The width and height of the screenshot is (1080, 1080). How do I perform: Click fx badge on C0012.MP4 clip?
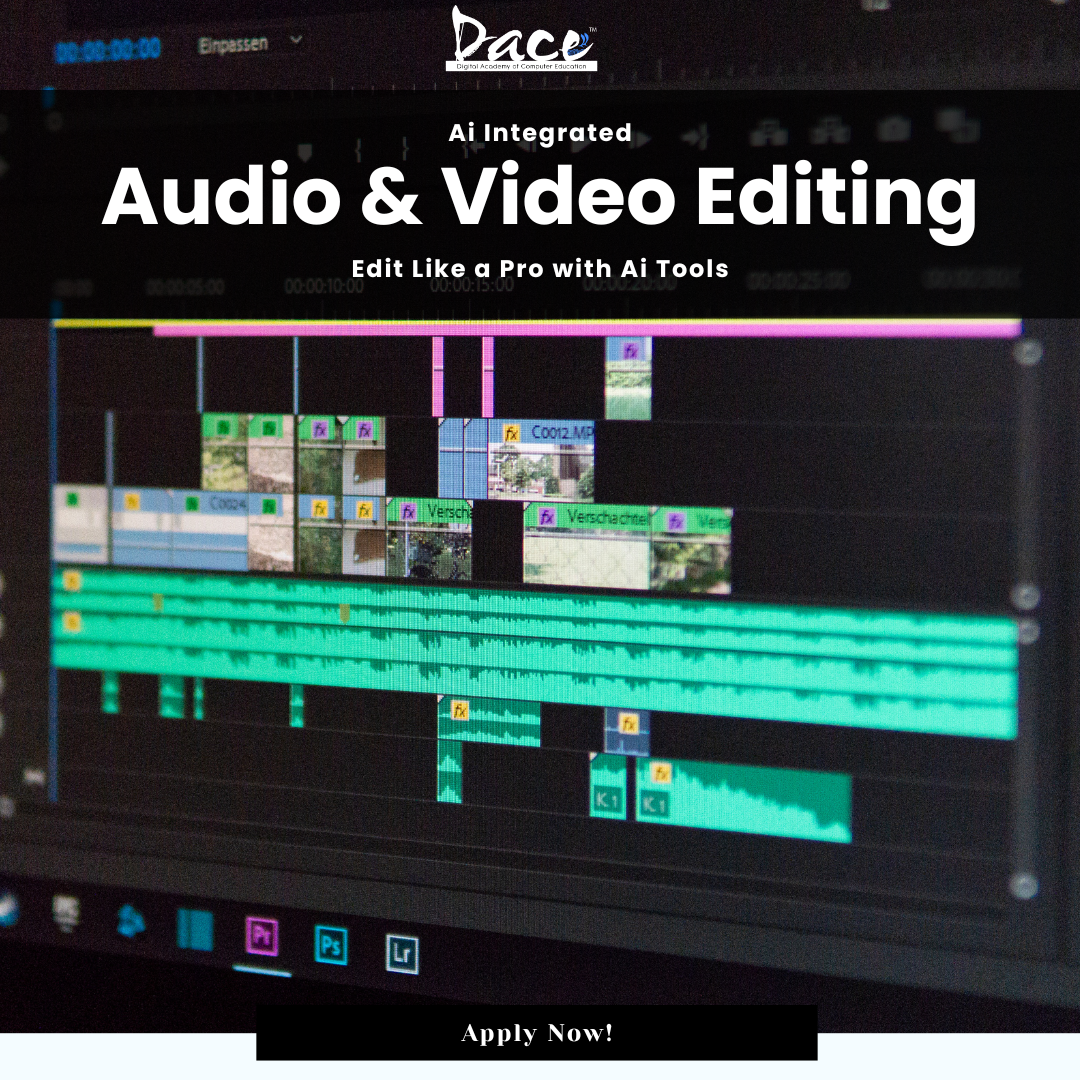511,433
